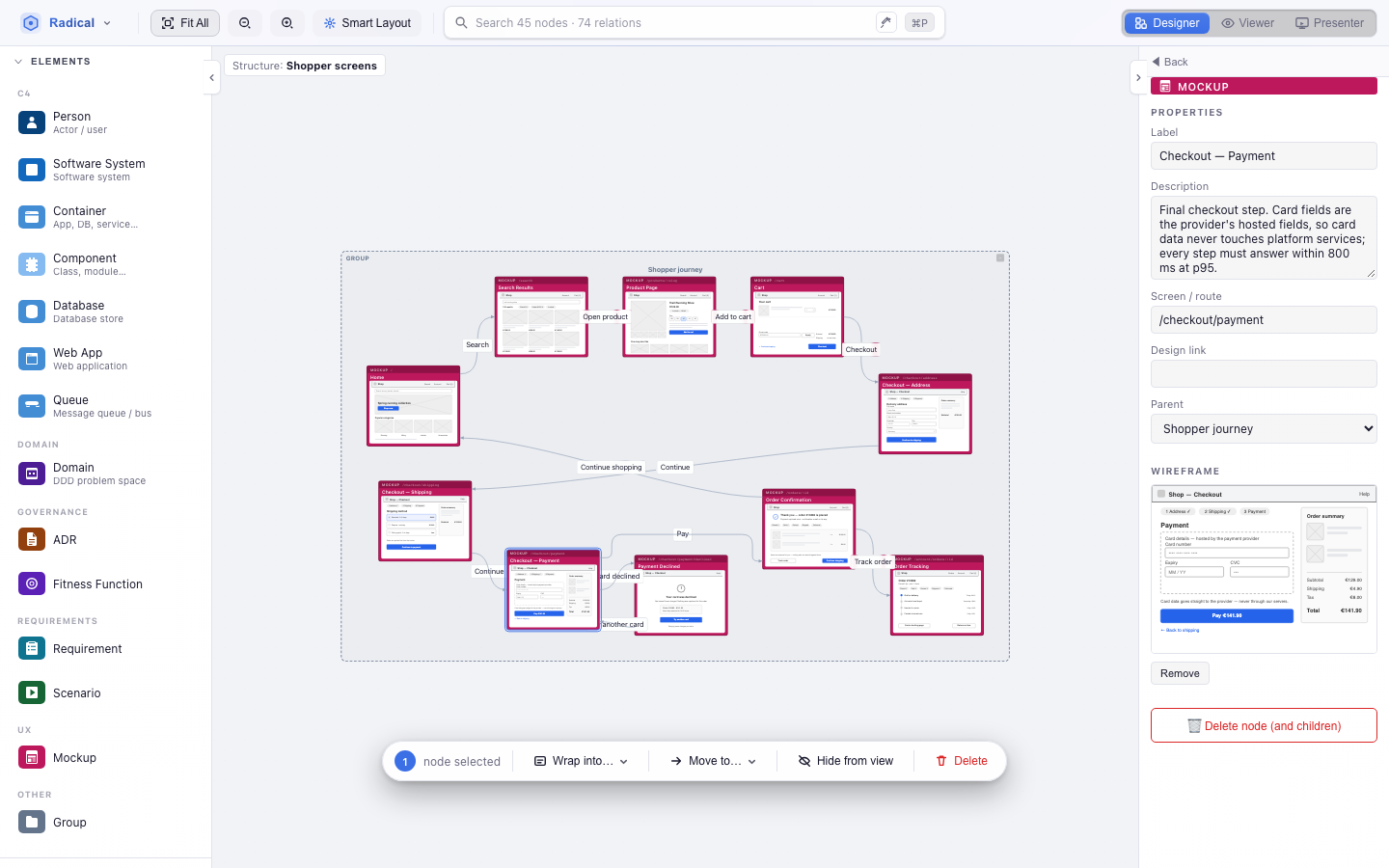Remove the wireframe

click(x=1180, y=673)
